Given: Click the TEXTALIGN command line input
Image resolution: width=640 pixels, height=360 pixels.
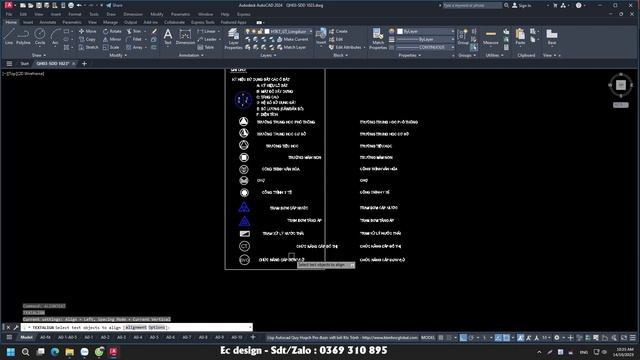Looking at the screenshot, I should pos(136,327).
